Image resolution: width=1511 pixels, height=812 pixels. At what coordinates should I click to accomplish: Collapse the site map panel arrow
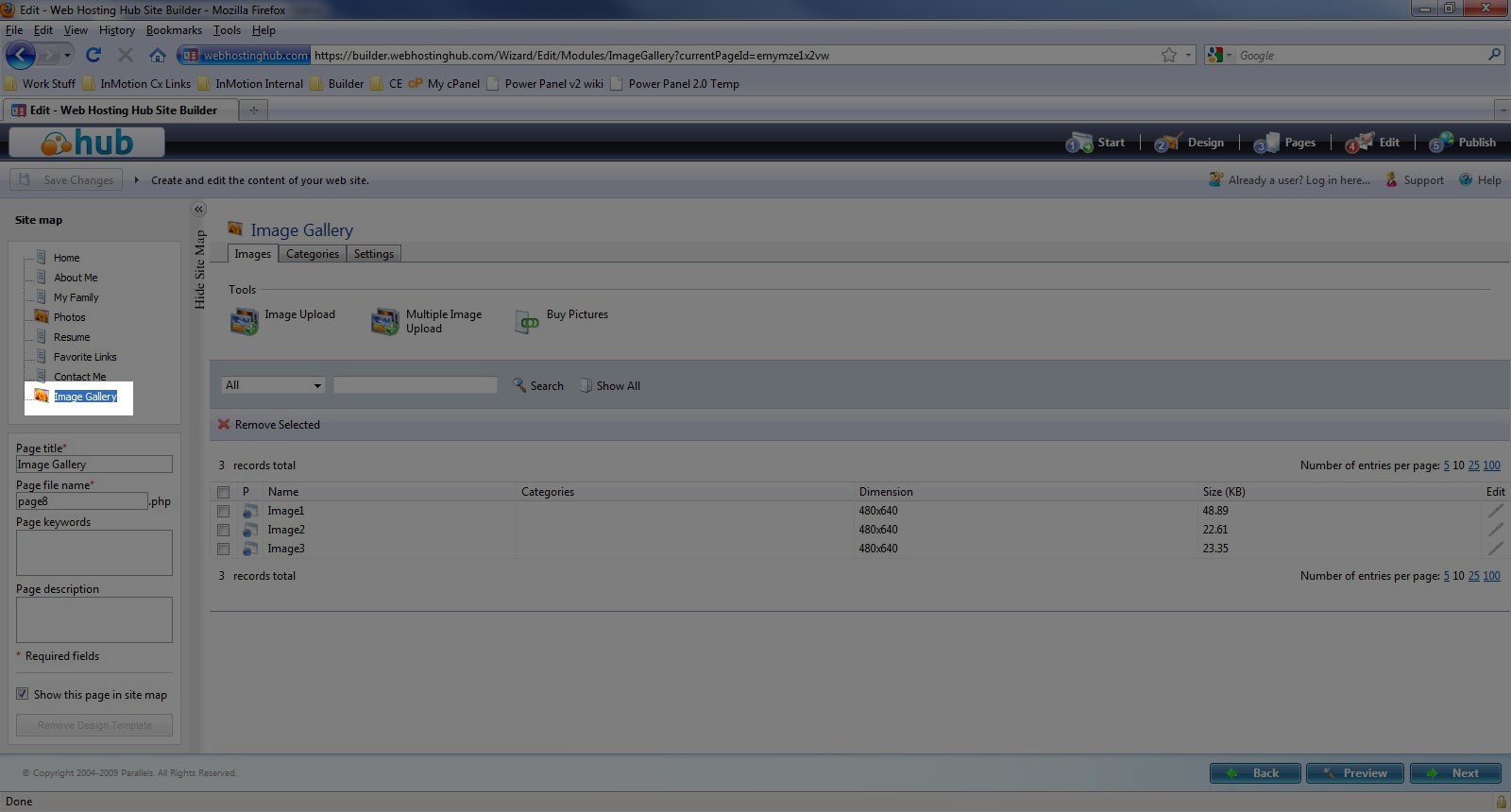click(x=198, y=210)
